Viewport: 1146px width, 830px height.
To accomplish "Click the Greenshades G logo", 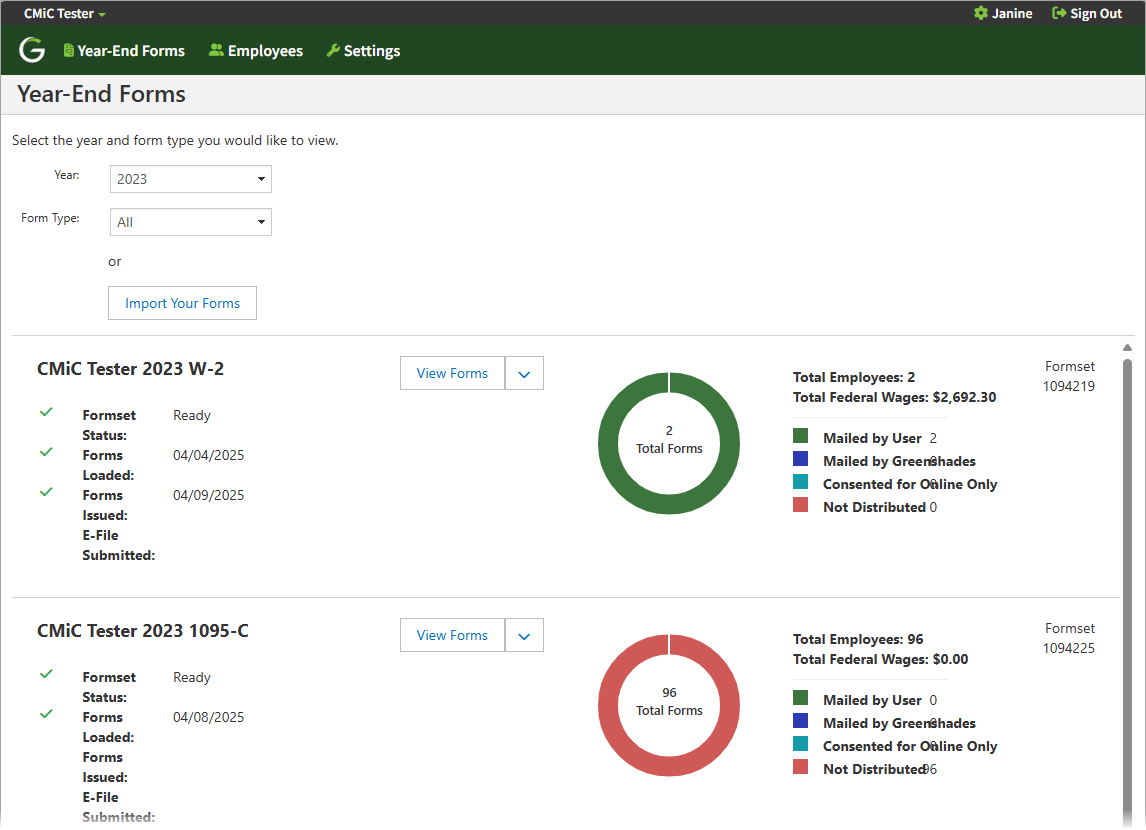I will pos(31,50).
